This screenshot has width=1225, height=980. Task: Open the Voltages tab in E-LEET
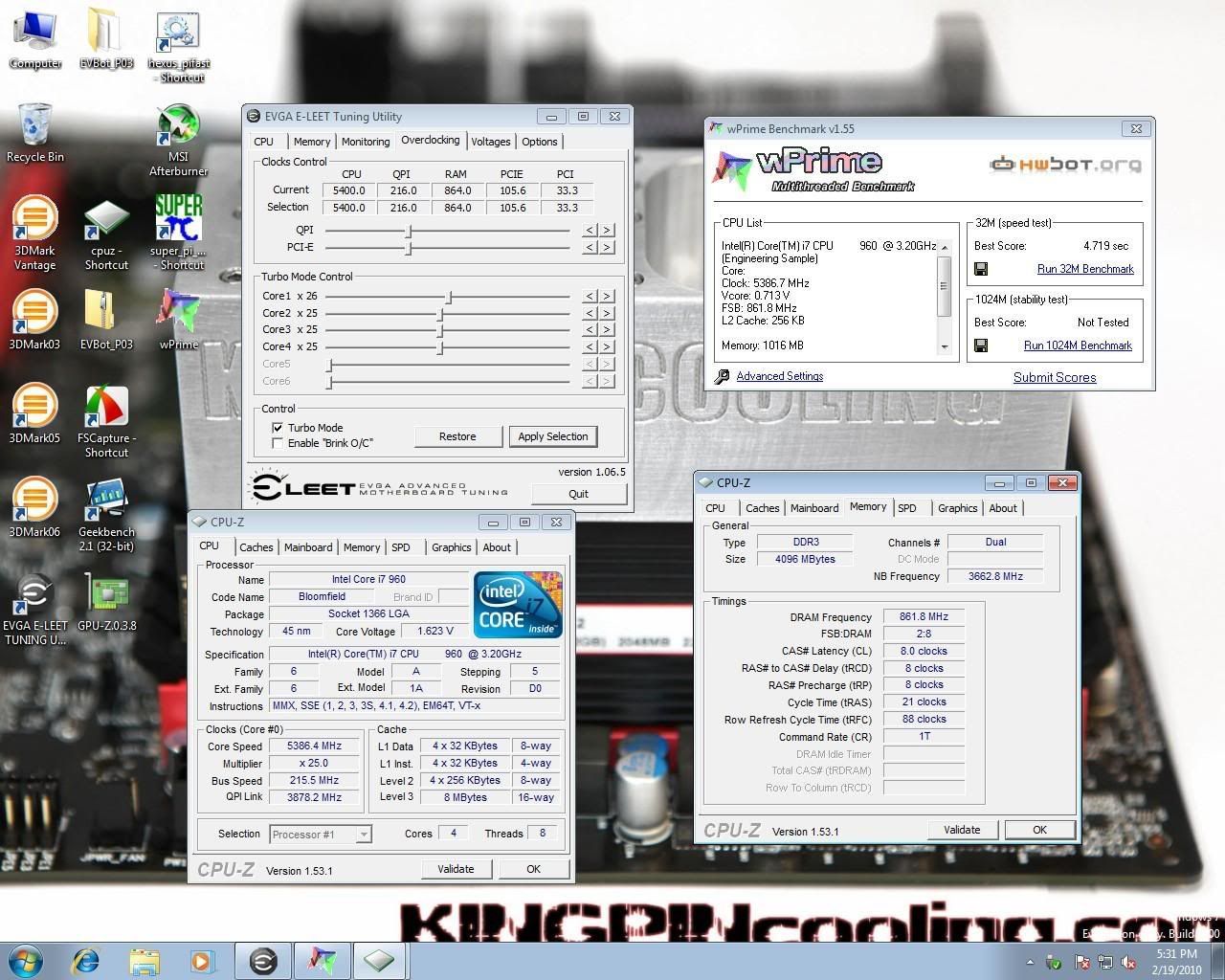click(491, 142)
